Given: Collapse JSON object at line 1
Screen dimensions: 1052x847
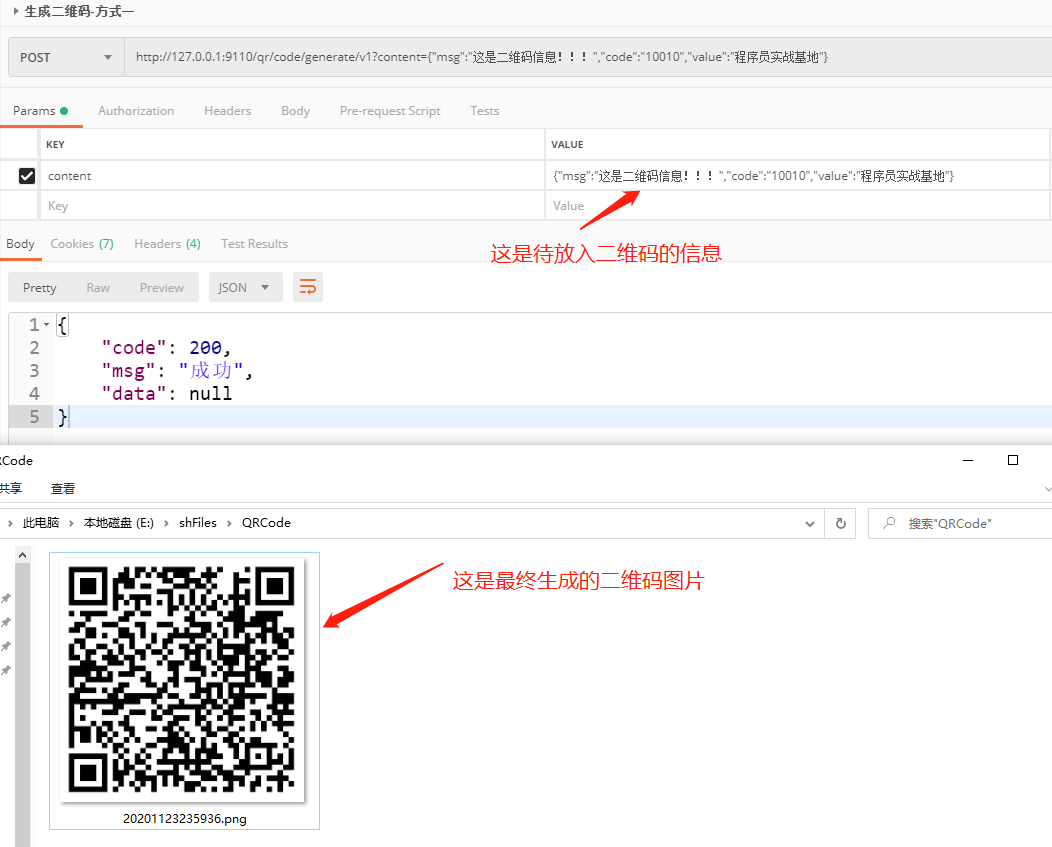Looking at the screenshot, I should (46, 324).
